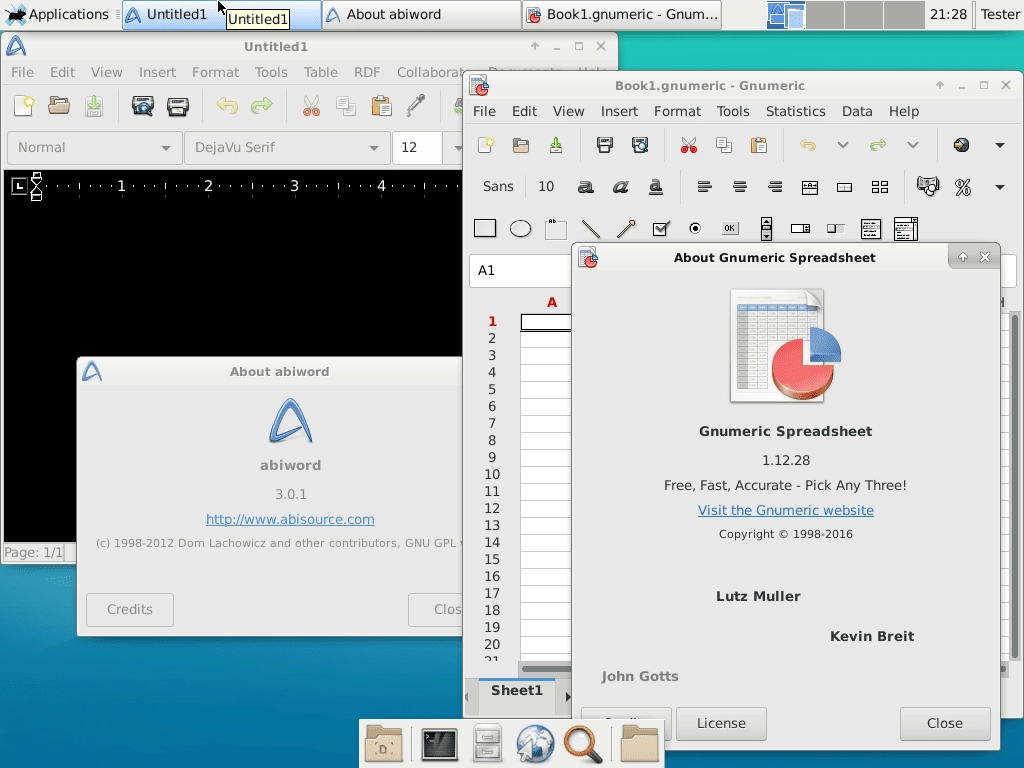This screenshot has width=1024, height=768.
Task: Open Statistics menu in Gnumeric
Action: click(795, 112)
